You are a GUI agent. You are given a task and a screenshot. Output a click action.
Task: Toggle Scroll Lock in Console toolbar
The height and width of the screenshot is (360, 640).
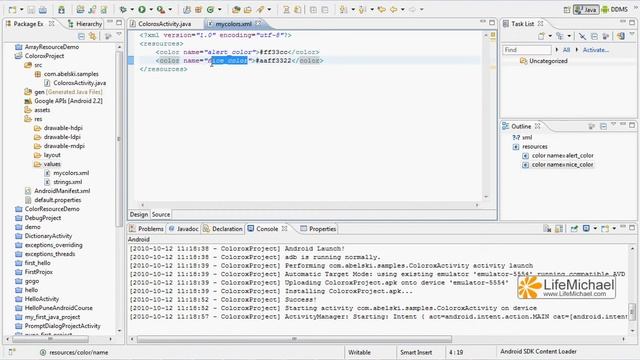click(x=559, y=229)
